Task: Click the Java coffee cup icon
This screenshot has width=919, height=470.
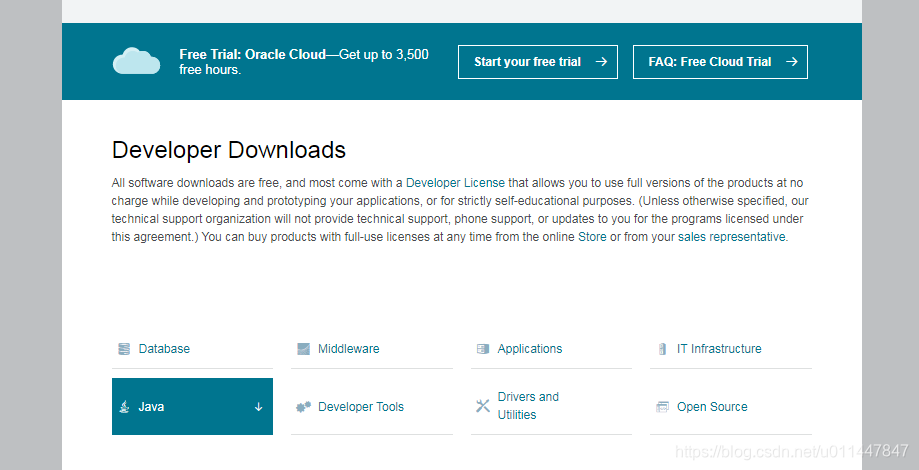Action: tap(124, 407)
